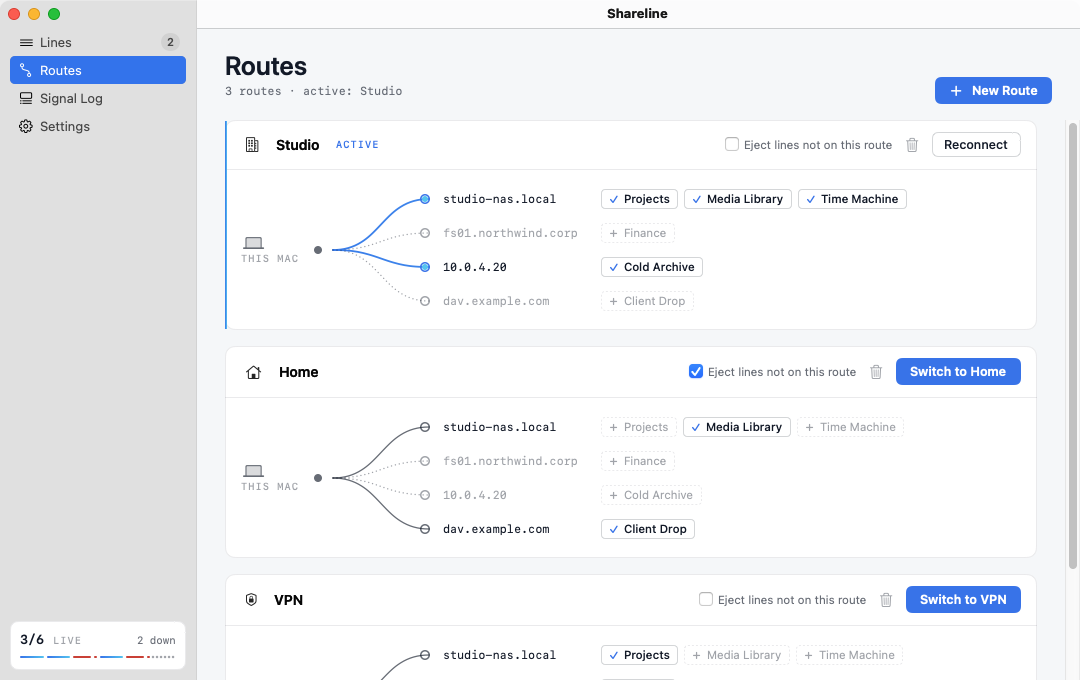Click the Lines count badge
The image size is (1080, 680).
coord(170,42)
